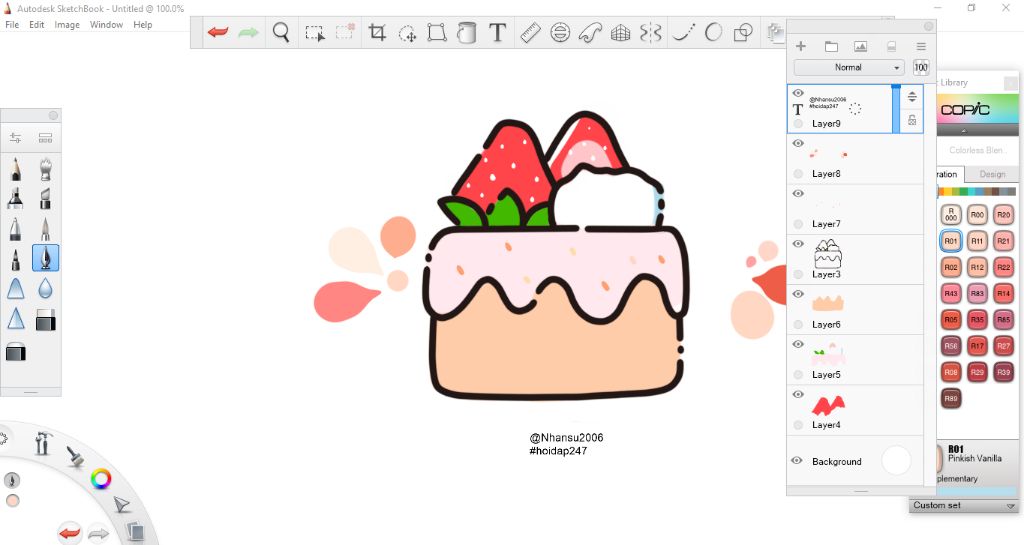
Task: Enable the French Curve tool
Action: [590, 32]
